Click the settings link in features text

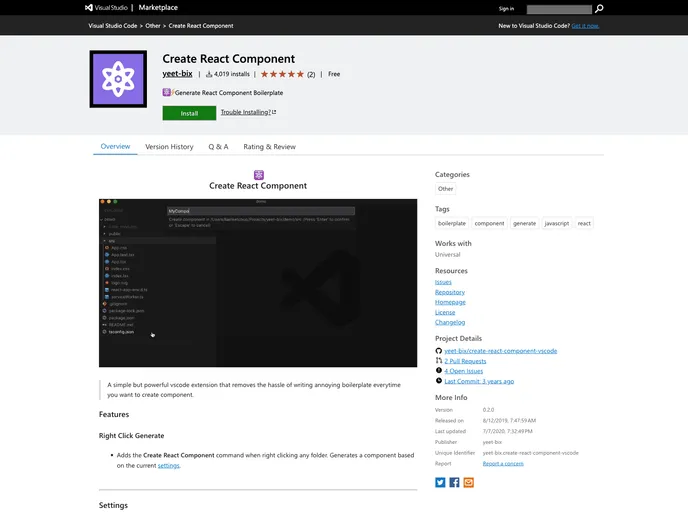pos(168,465)
